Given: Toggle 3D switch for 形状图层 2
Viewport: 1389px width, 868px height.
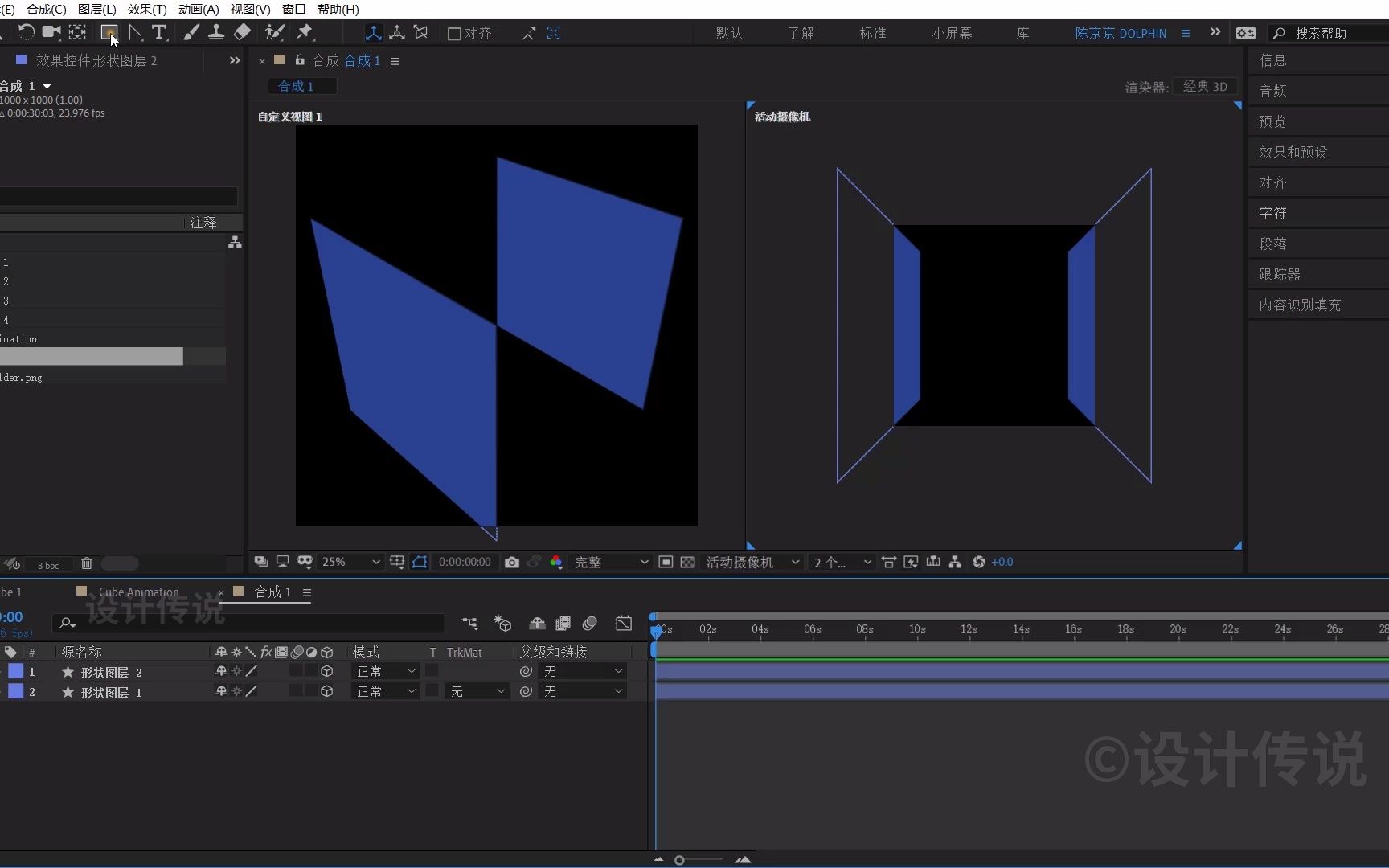Looking at the screenshot, I should [x=327, y=671].
